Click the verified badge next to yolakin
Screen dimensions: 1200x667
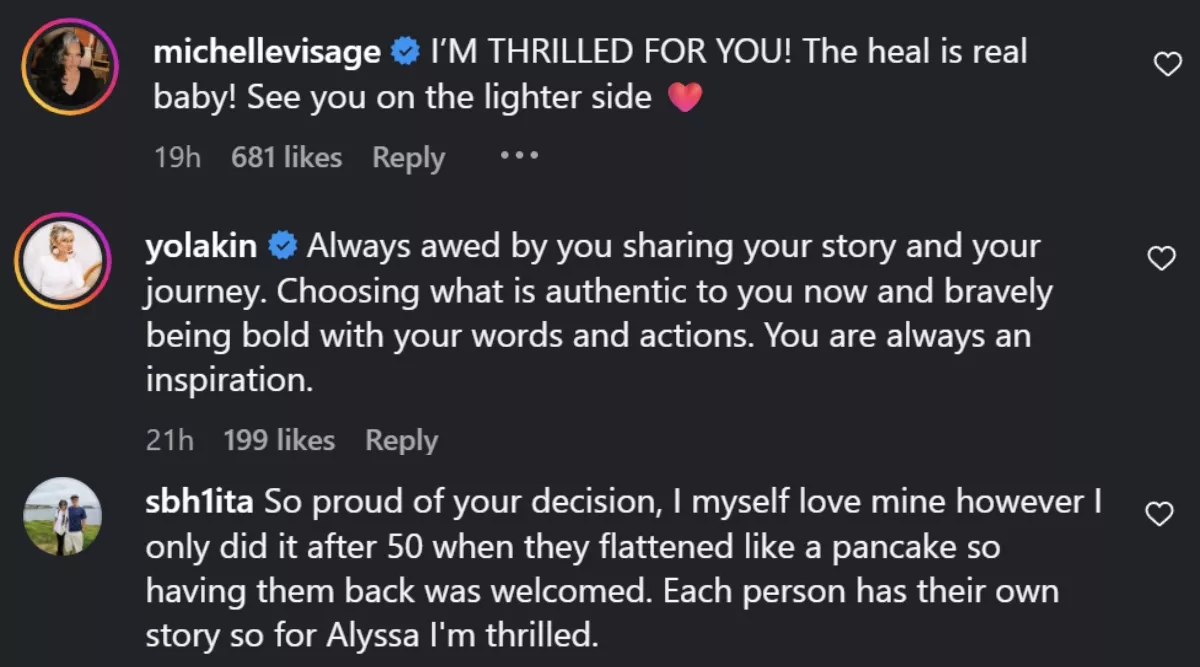pos(282,246)
